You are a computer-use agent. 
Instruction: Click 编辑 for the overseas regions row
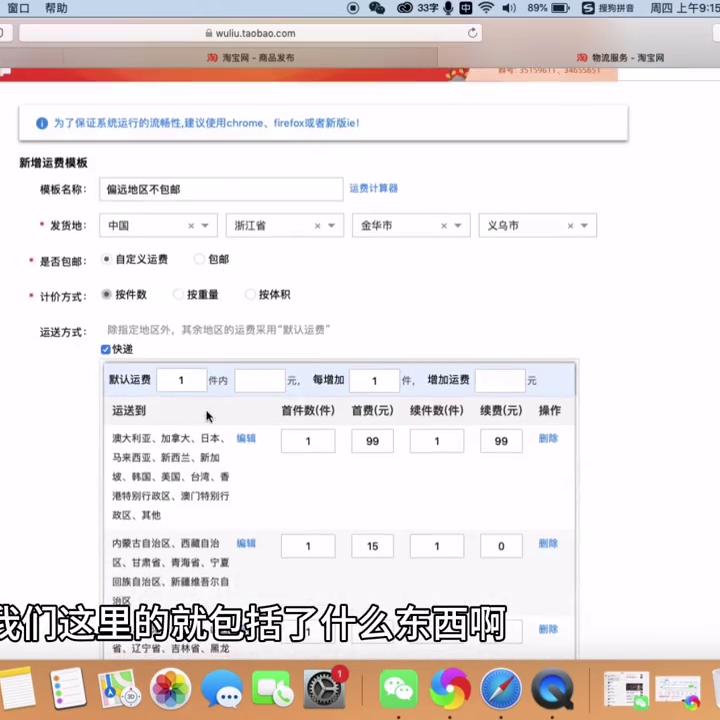pyautogui.click(x=246, y=438)
